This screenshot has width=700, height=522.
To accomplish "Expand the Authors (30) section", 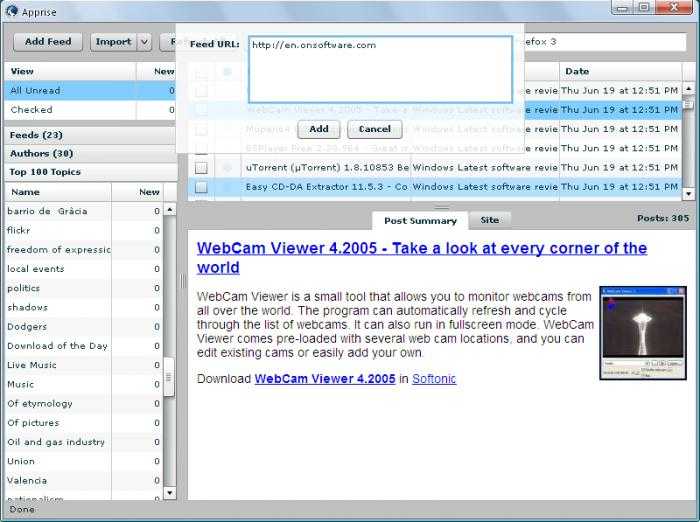I will pyautogui.click(x=90, y=153).
